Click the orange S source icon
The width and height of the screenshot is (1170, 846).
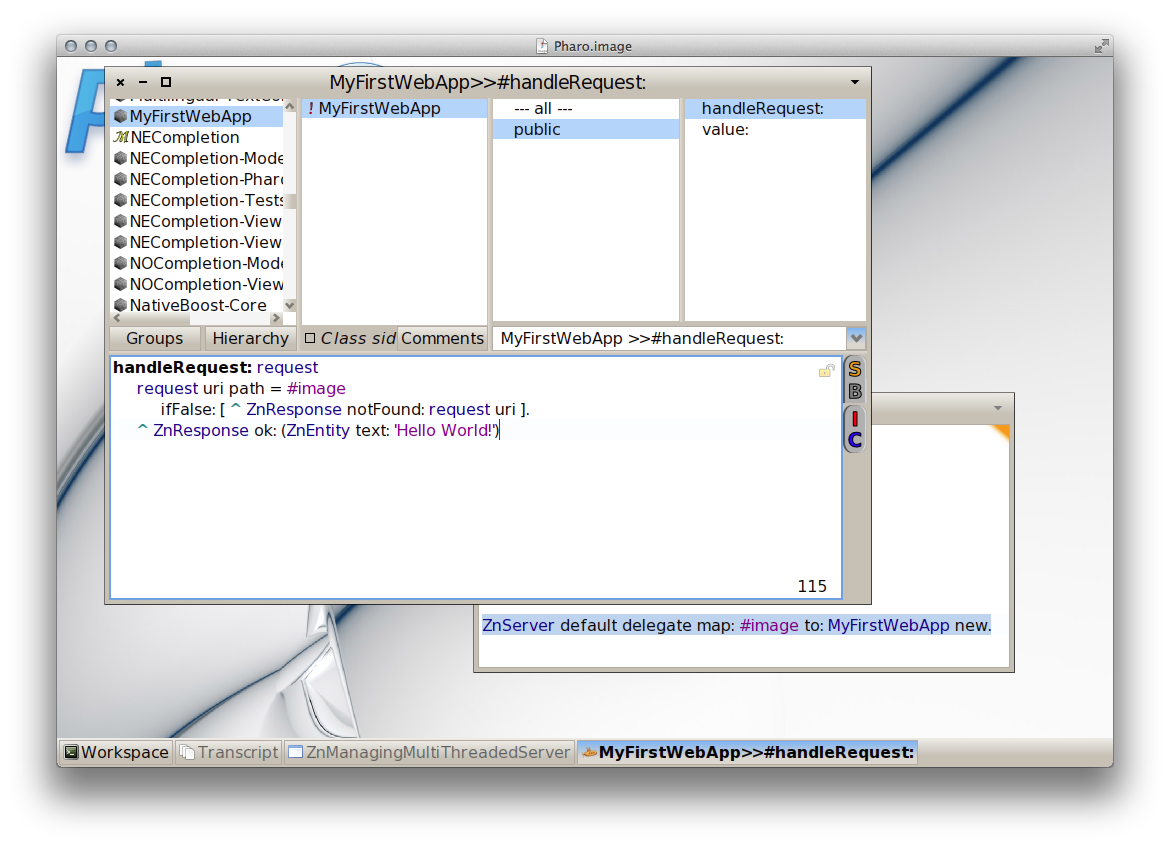point(855,369)
